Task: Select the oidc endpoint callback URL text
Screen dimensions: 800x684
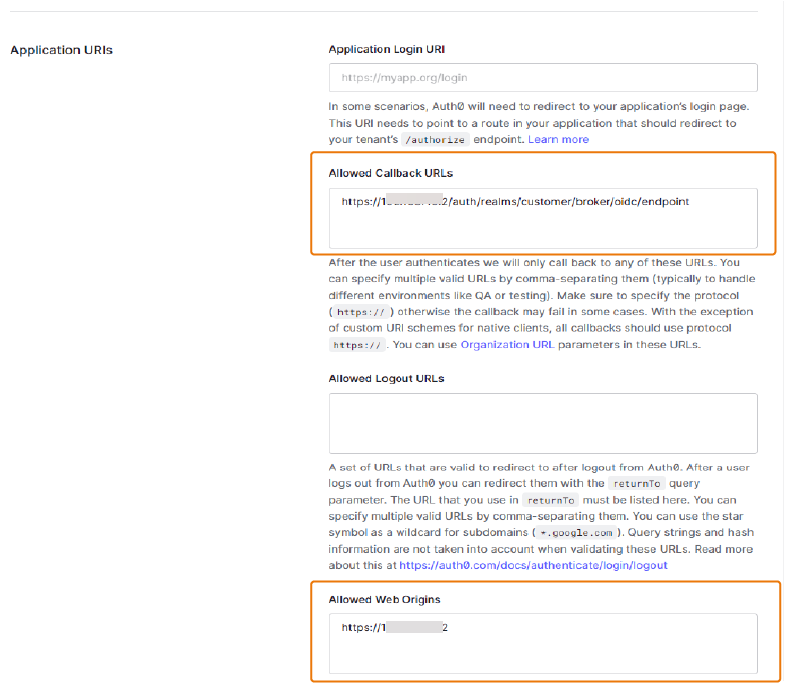Action: [514, 201]
